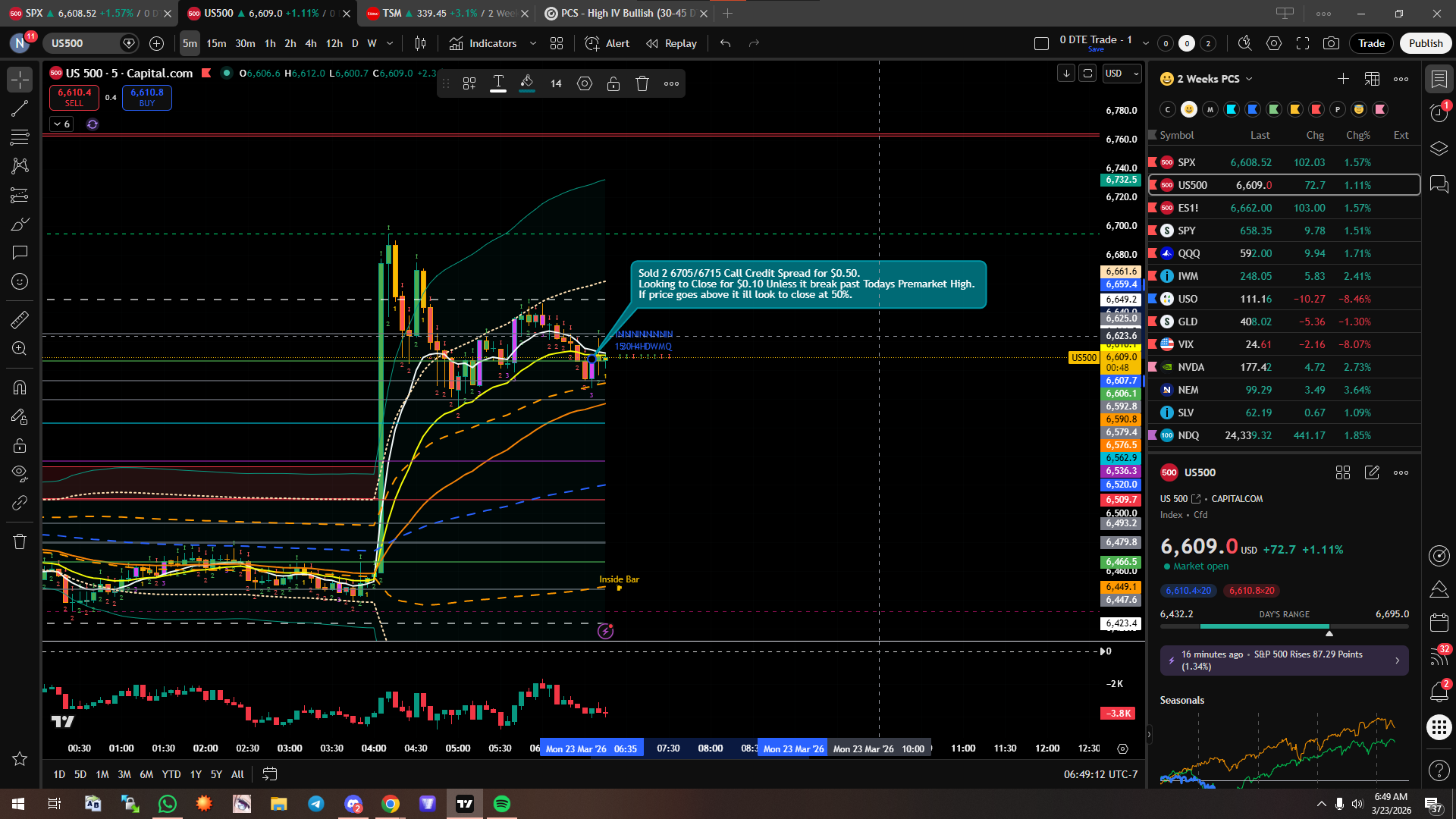Open drawing settings hexagon icon
1456x819 pixels.
tap(585, 83)
